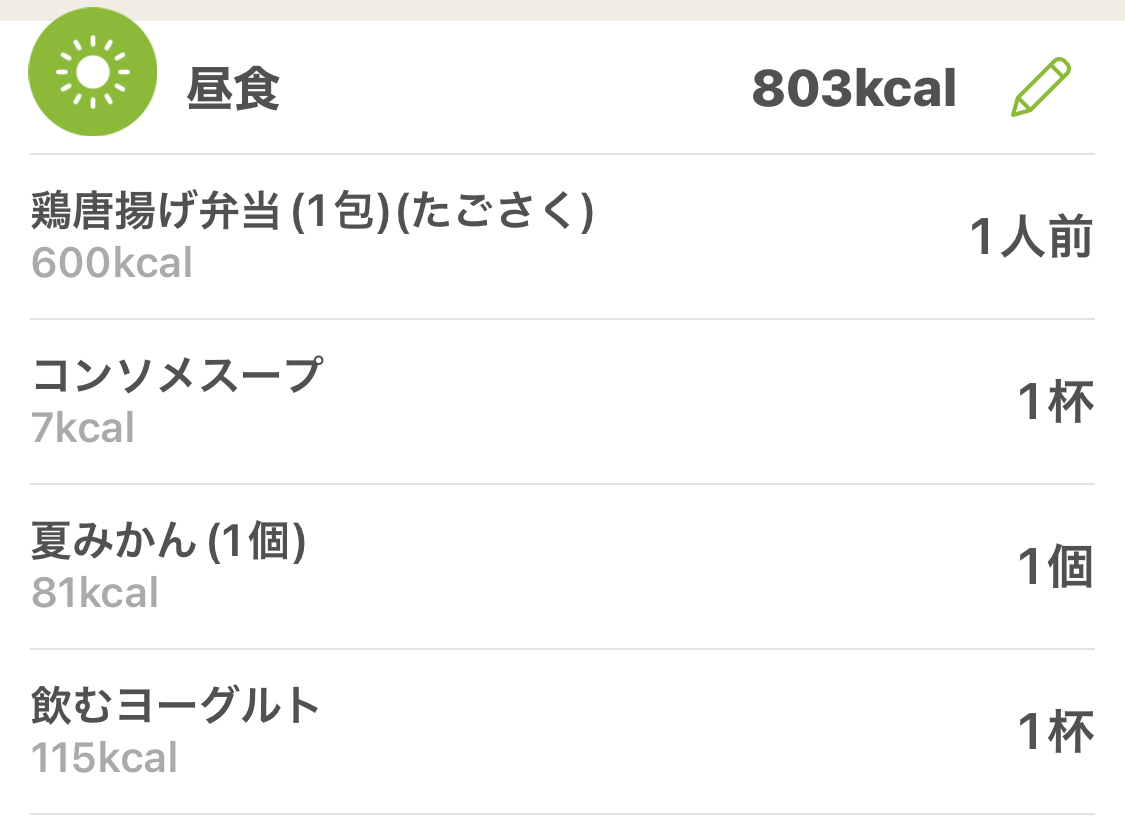Change the 1杯 amount for コンソメスープ
1125x833 pixels.
1056,401
